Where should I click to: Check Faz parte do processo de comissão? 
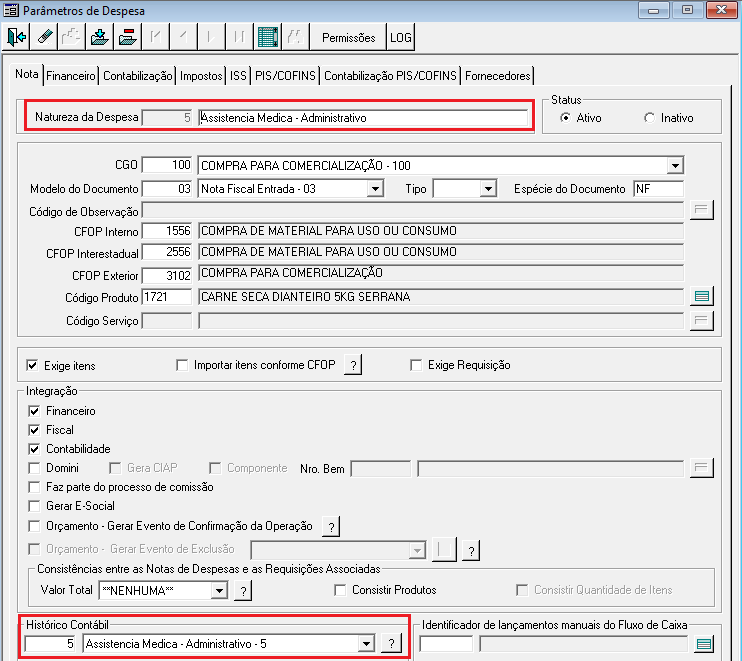[x=34, y=487]
